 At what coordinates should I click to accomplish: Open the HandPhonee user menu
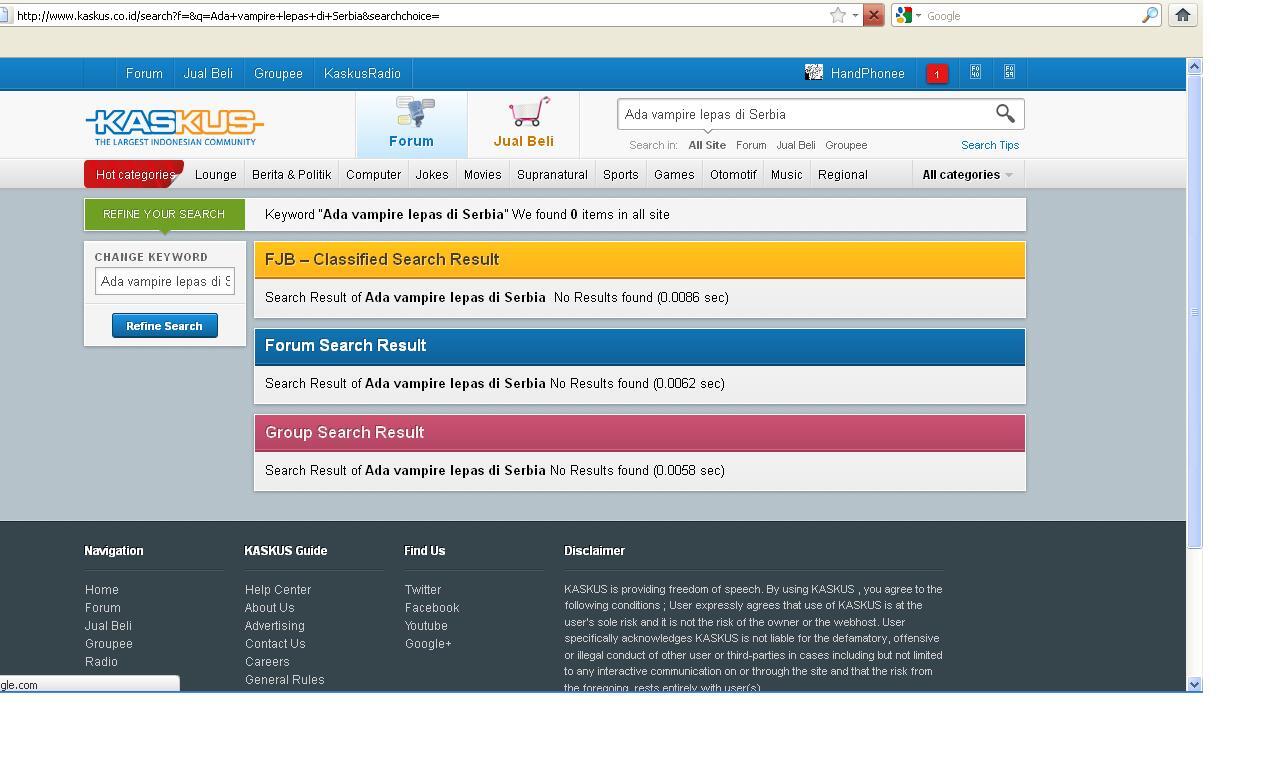(x=867, y=73)
